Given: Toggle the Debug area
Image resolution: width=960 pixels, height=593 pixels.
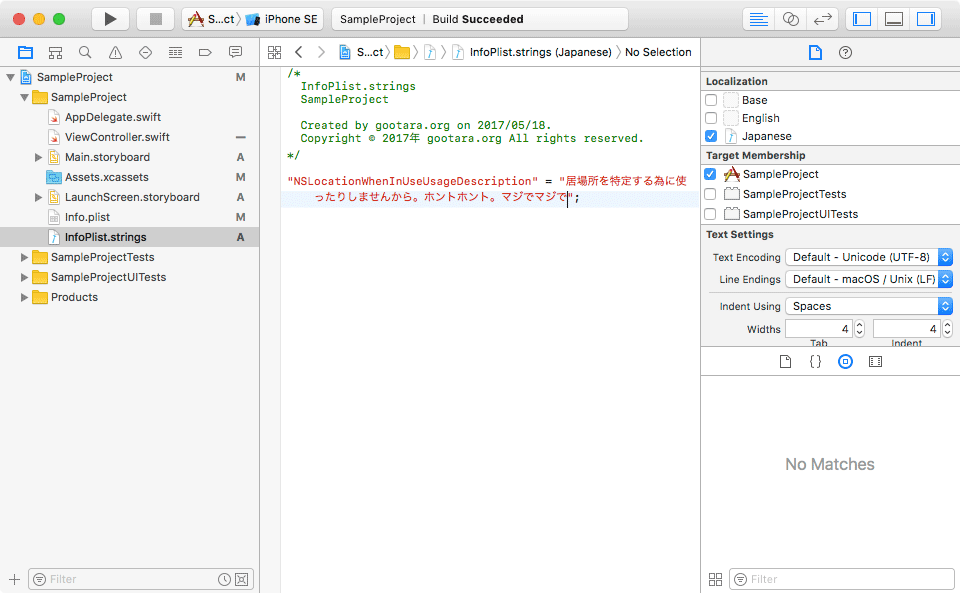Looking at the screenshot, I should click(893, 19).
